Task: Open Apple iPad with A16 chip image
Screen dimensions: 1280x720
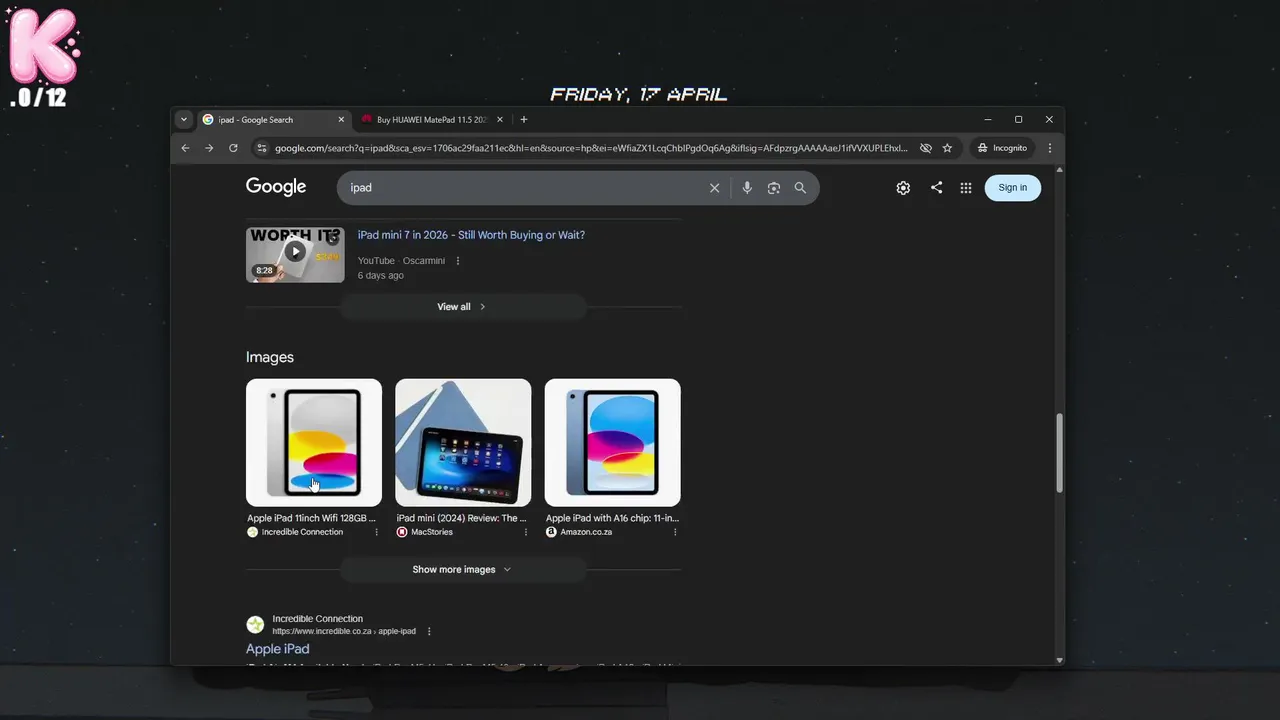Action: click(x=612, y=442)
